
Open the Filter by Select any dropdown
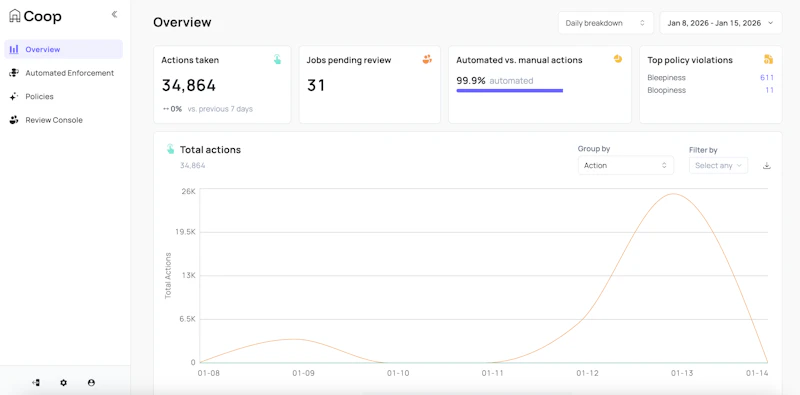pos(718,165)
